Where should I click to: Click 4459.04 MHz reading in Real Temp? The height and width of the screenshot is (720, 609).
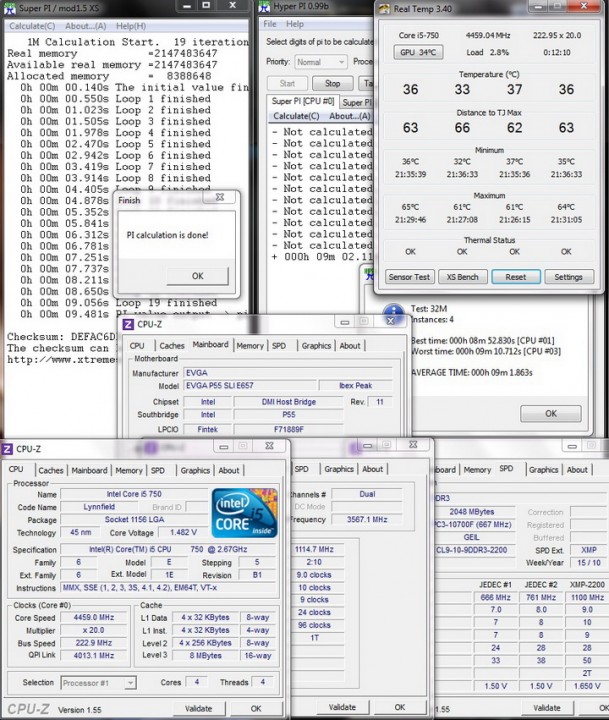(x=488, y=35)
